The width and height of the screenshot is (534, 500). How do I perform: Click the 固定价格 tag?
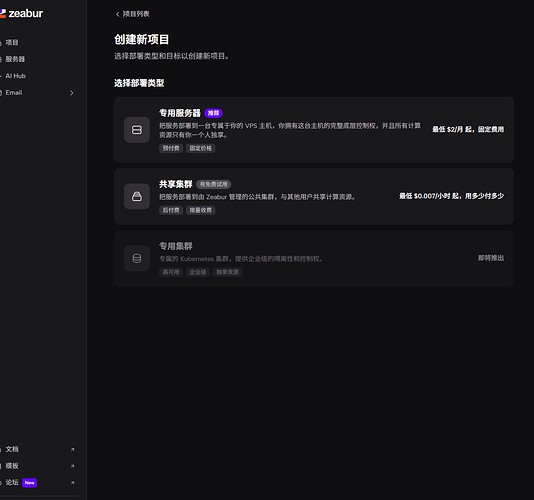tap(201, 148)
